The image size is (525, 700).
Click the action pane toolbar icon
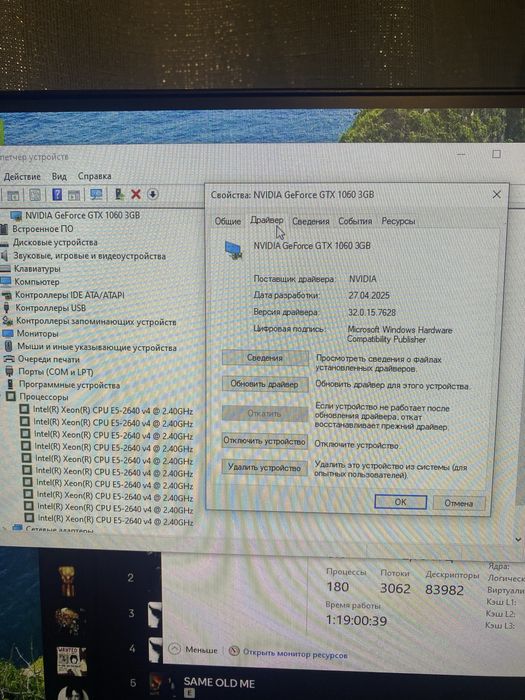pos(74,195)
